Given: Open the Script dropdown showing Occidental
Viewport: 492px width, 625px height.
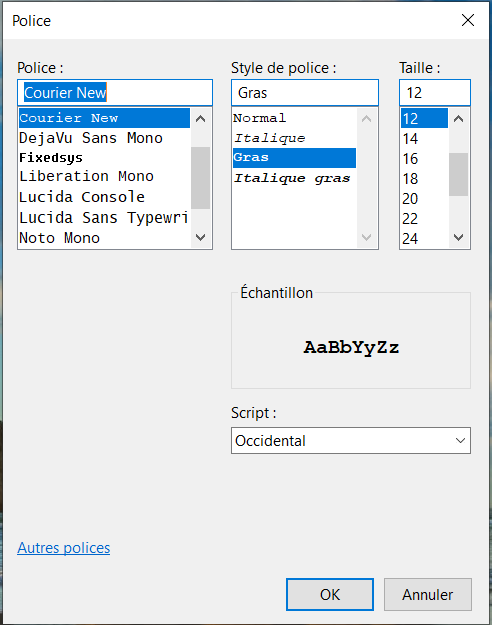Looking at the screenshot, I should click(351, 440).
